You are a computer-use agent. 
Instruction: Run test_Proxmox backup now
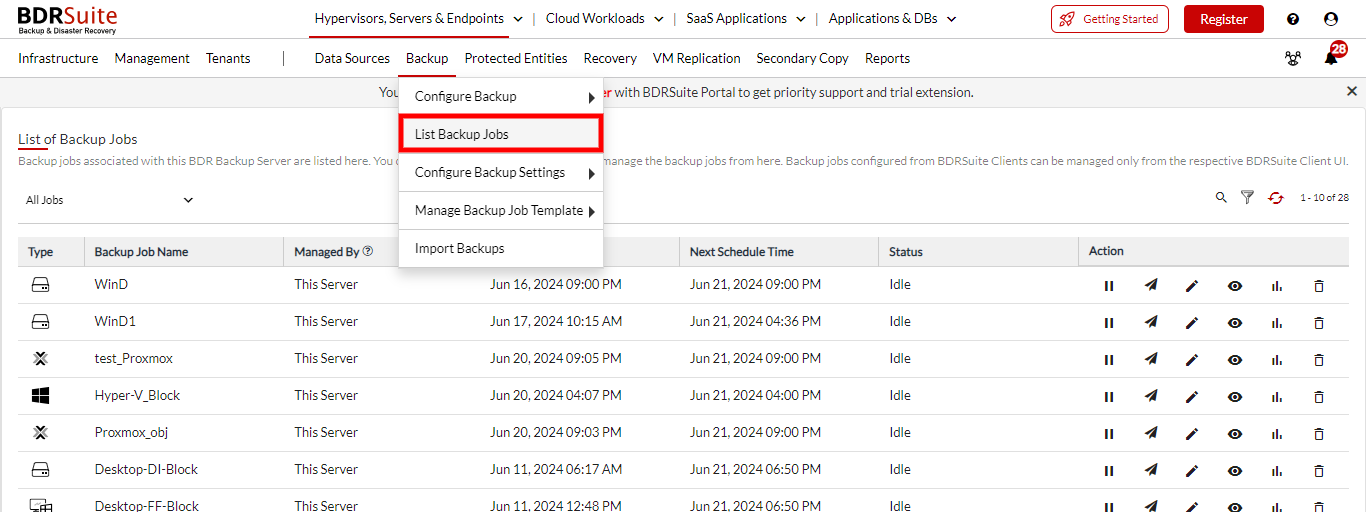coord(1151,360)
